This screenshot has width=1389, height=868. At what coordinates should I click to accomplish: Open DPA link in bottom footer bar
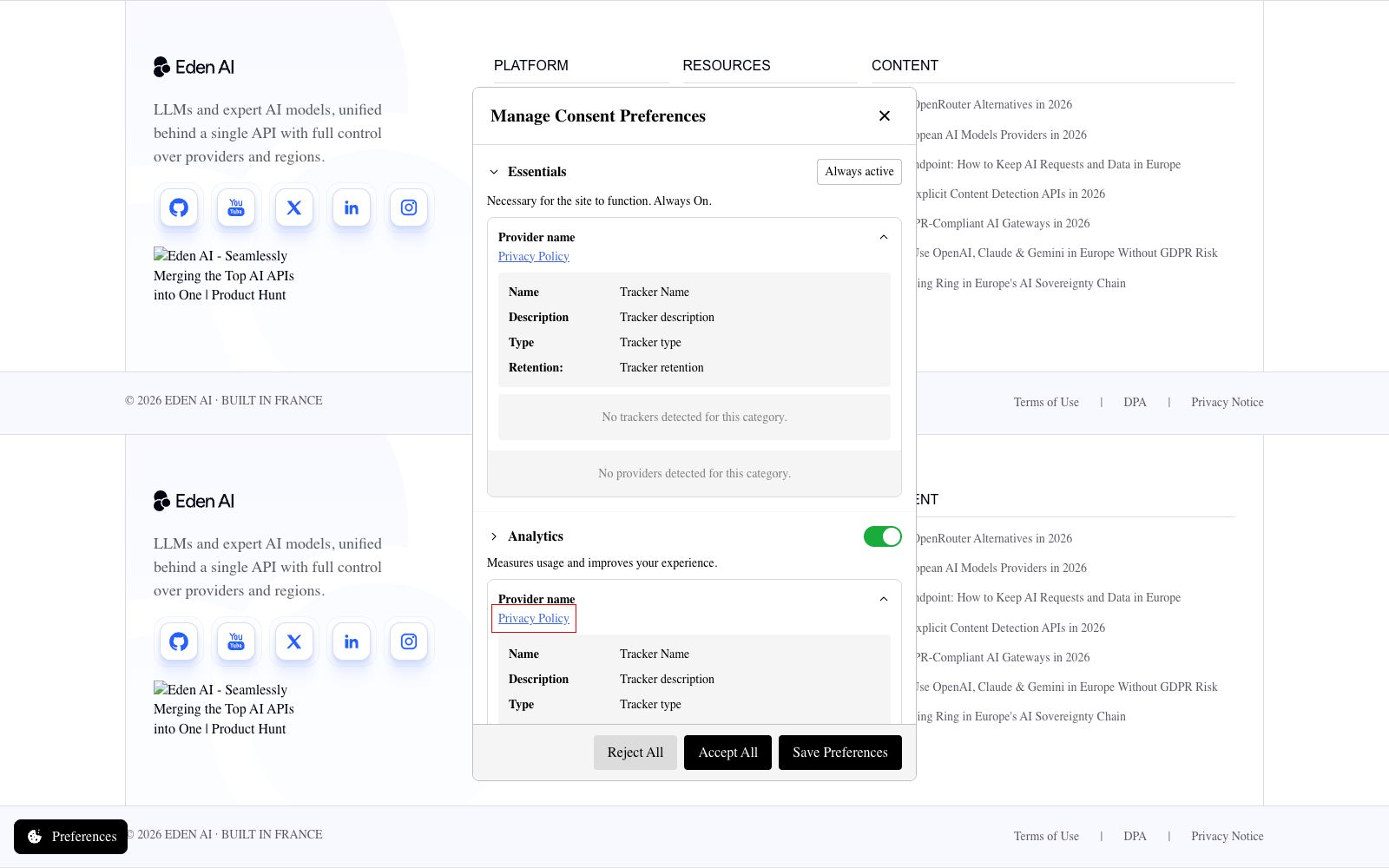click(1135, 836)
